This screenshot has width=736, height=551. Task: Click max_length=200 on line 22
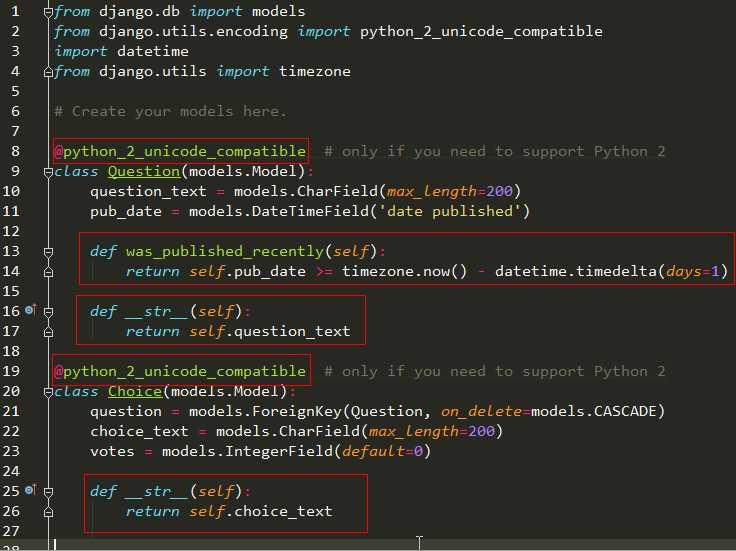[x=431, y=431]
